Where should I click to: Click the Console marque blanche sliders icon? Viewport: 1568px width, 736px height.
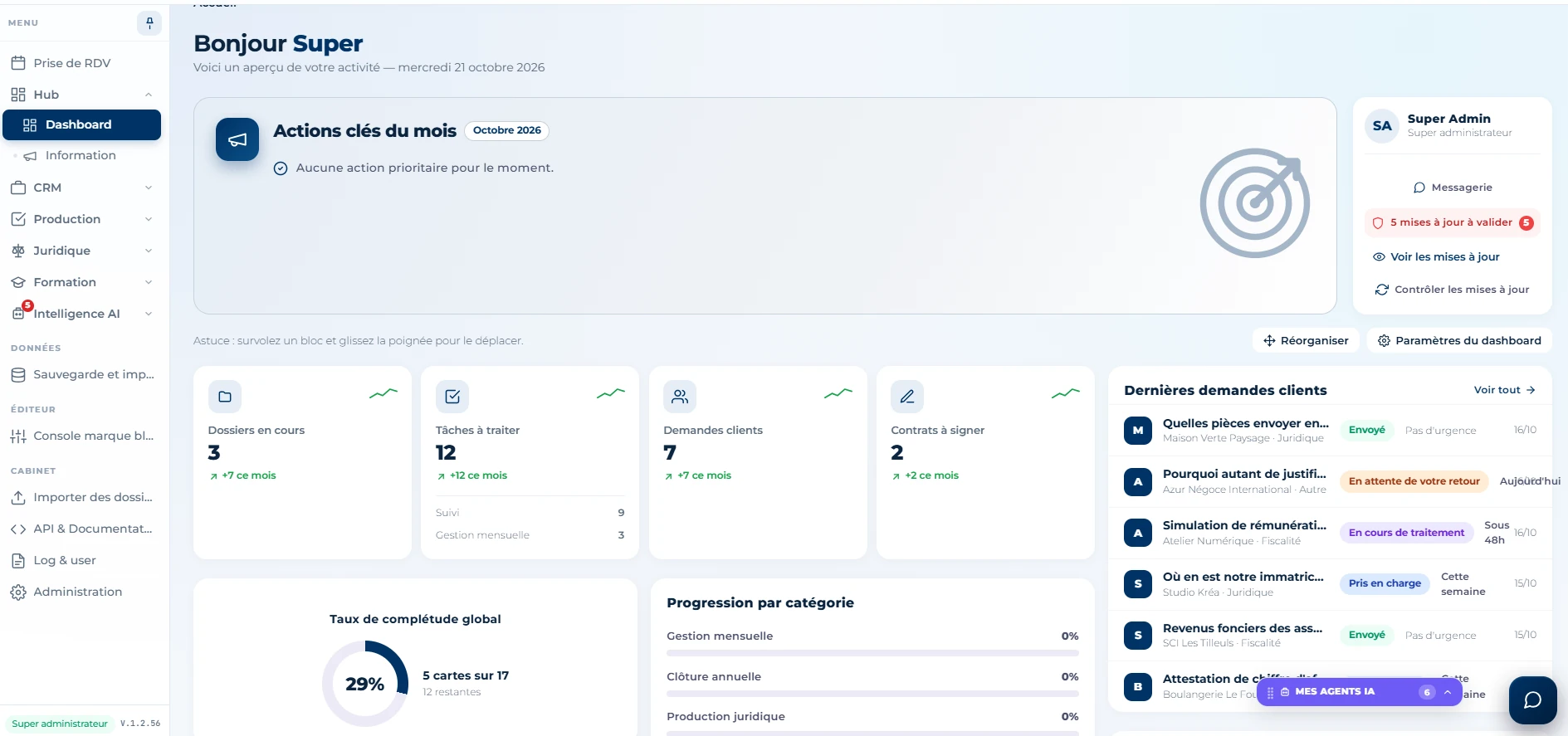(18, 436)
